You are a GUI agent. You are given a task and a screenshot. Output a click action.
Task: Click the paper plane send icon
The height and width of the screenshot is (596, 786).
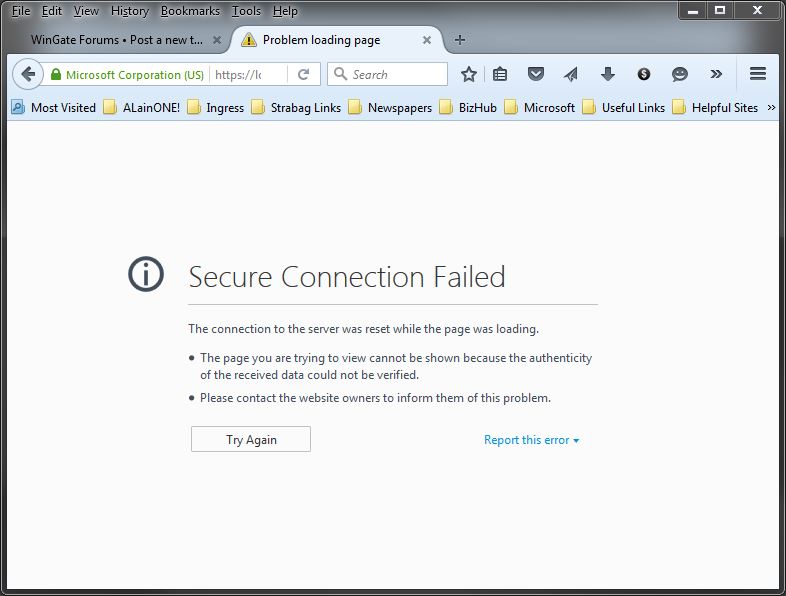(x=571, y=74)
